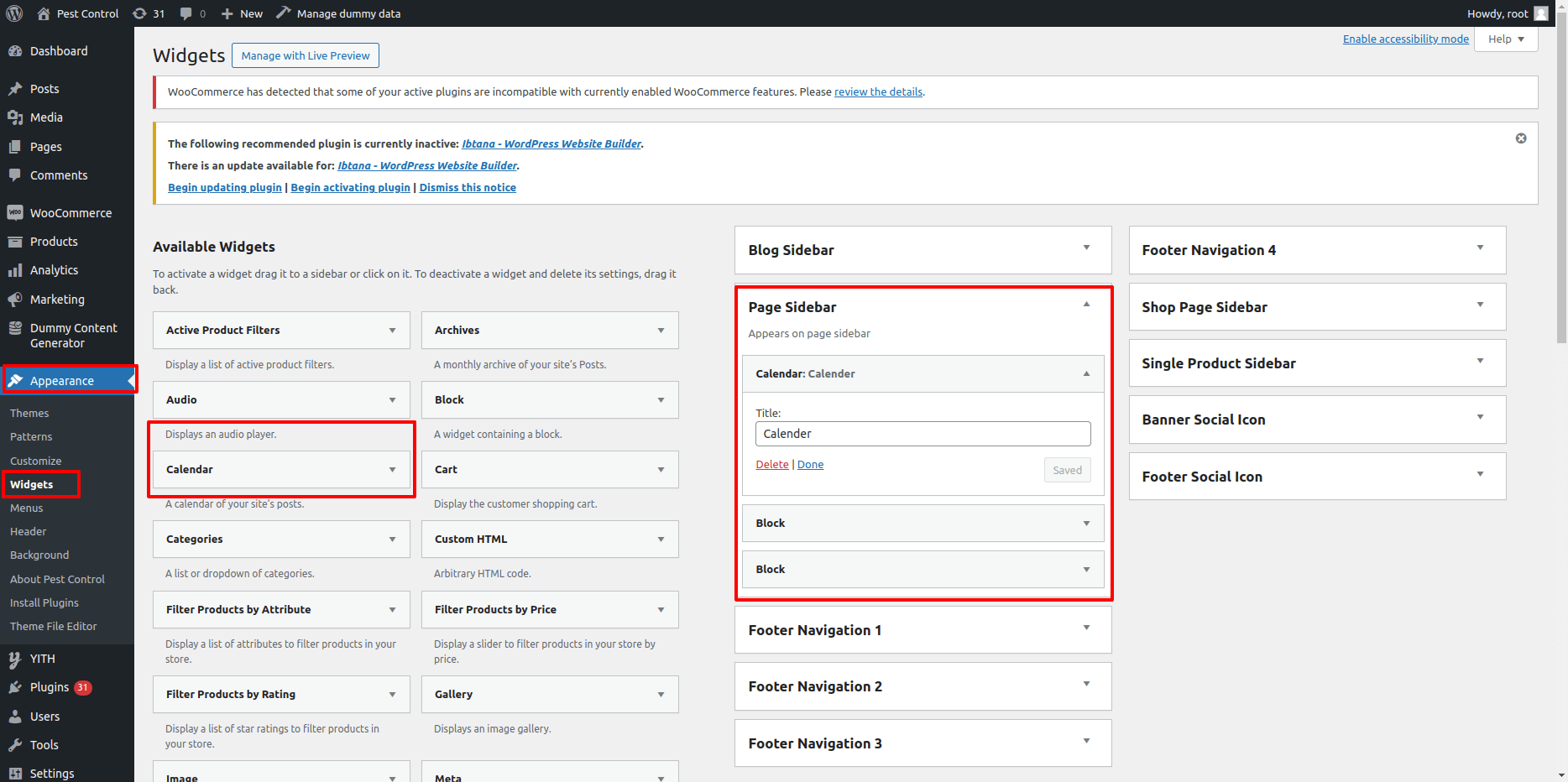Collapse the Calendar: Calender widget
Viewport: 1568px width, 782px height.
click(1086, 374)
